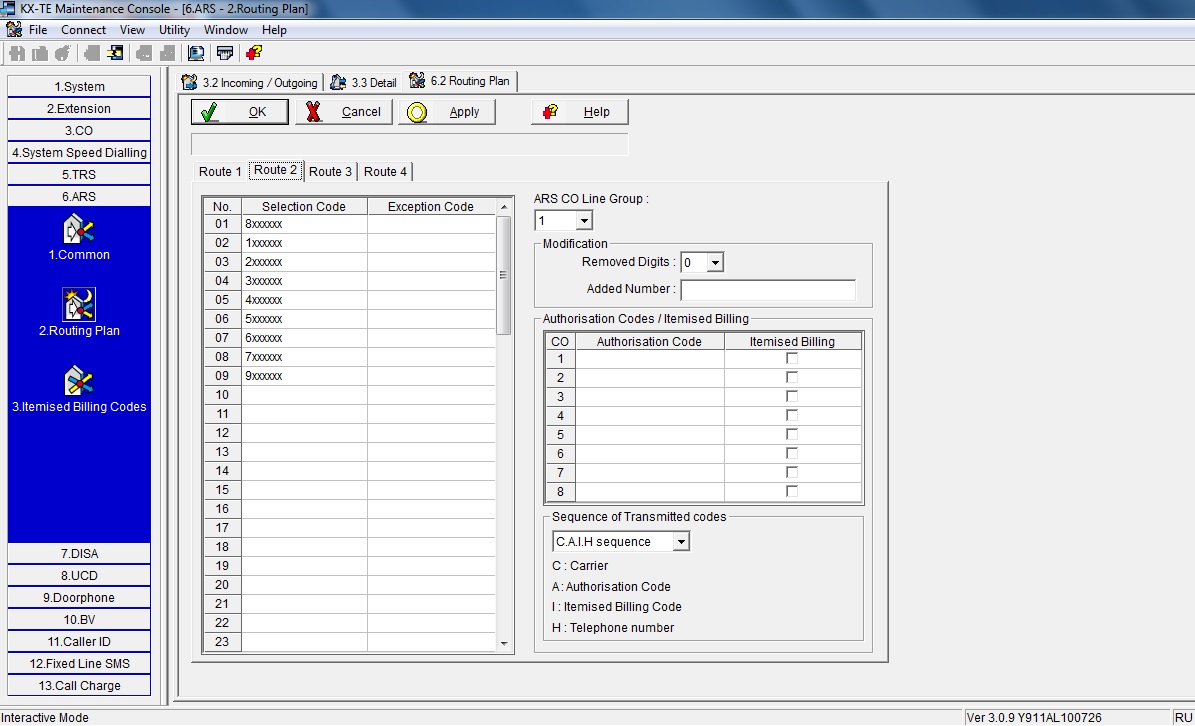Screen dimensions: 1195x726
Task: Click Authorisation Code cell for CO 1
Action: (649, 359)
